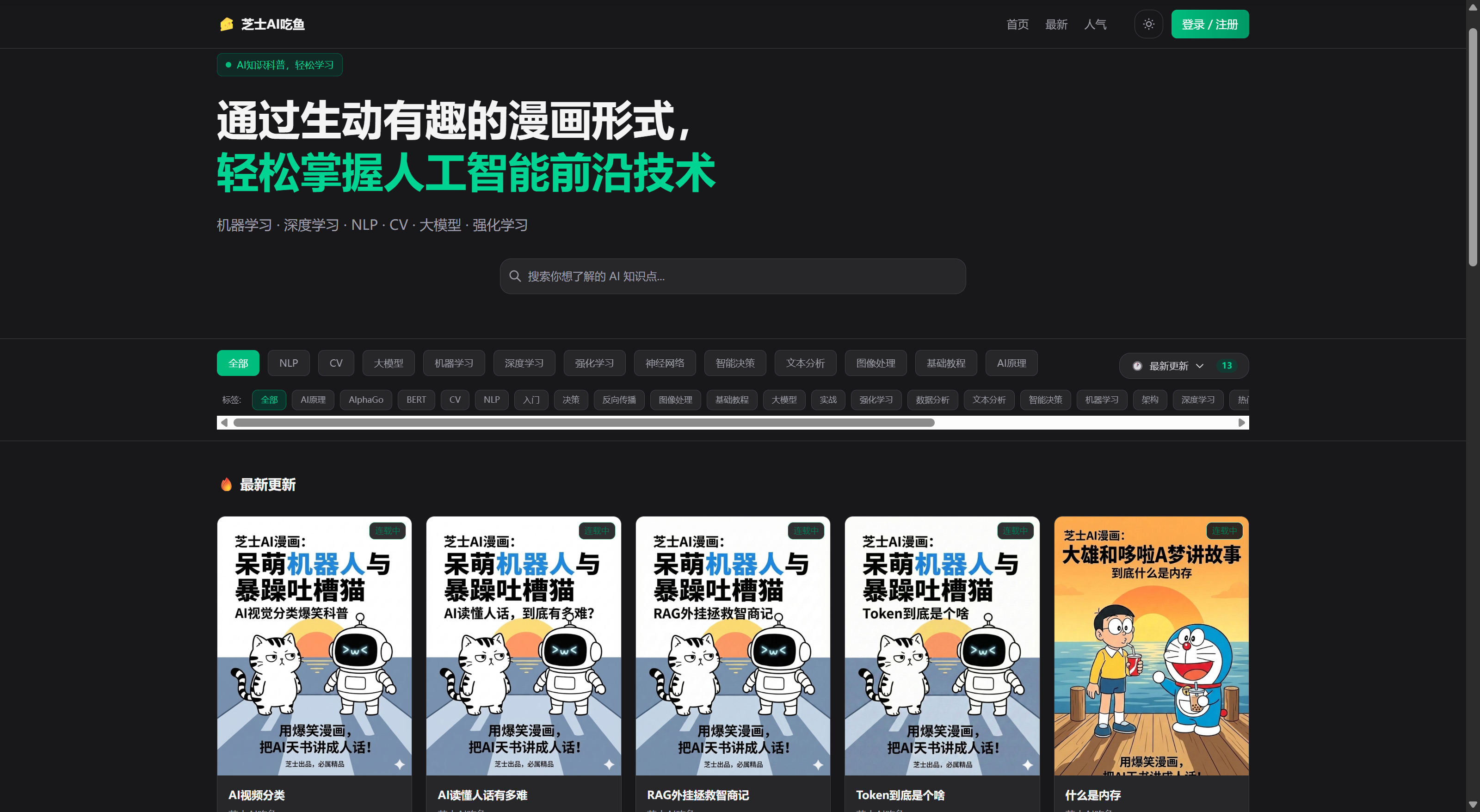Click the flame icon beside 最新更新 heading
Image resolution: width=1480 pixels, height=812 pixels.
[x=226, y=484]
